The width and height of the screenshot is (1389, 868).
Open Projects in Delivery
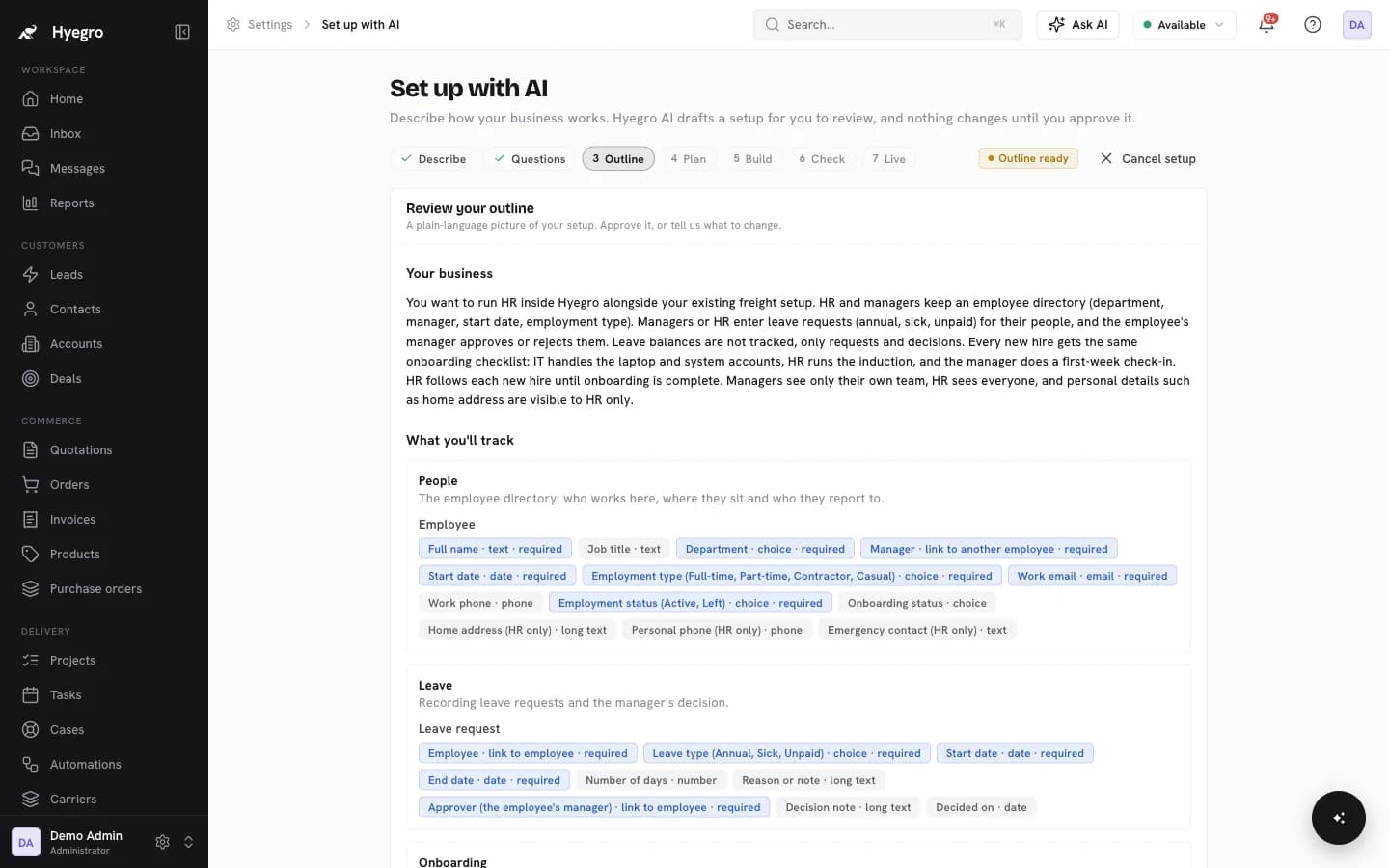pyautogui.click(x=104, y=660)
